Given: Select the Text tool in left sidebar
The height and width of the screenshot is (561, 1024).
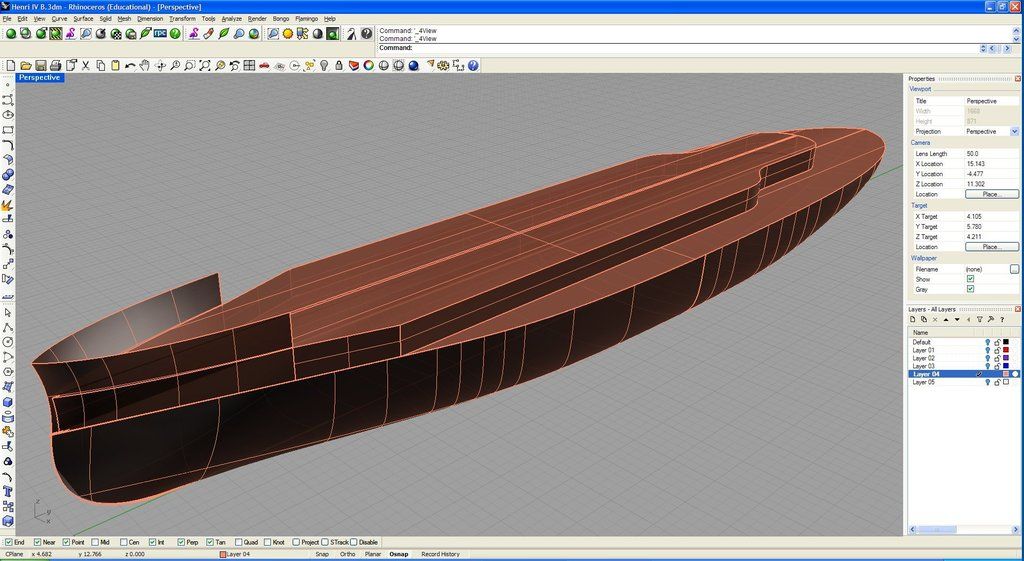Looking at the screenshot, I should pyautogui.click(x=8, y=491).
